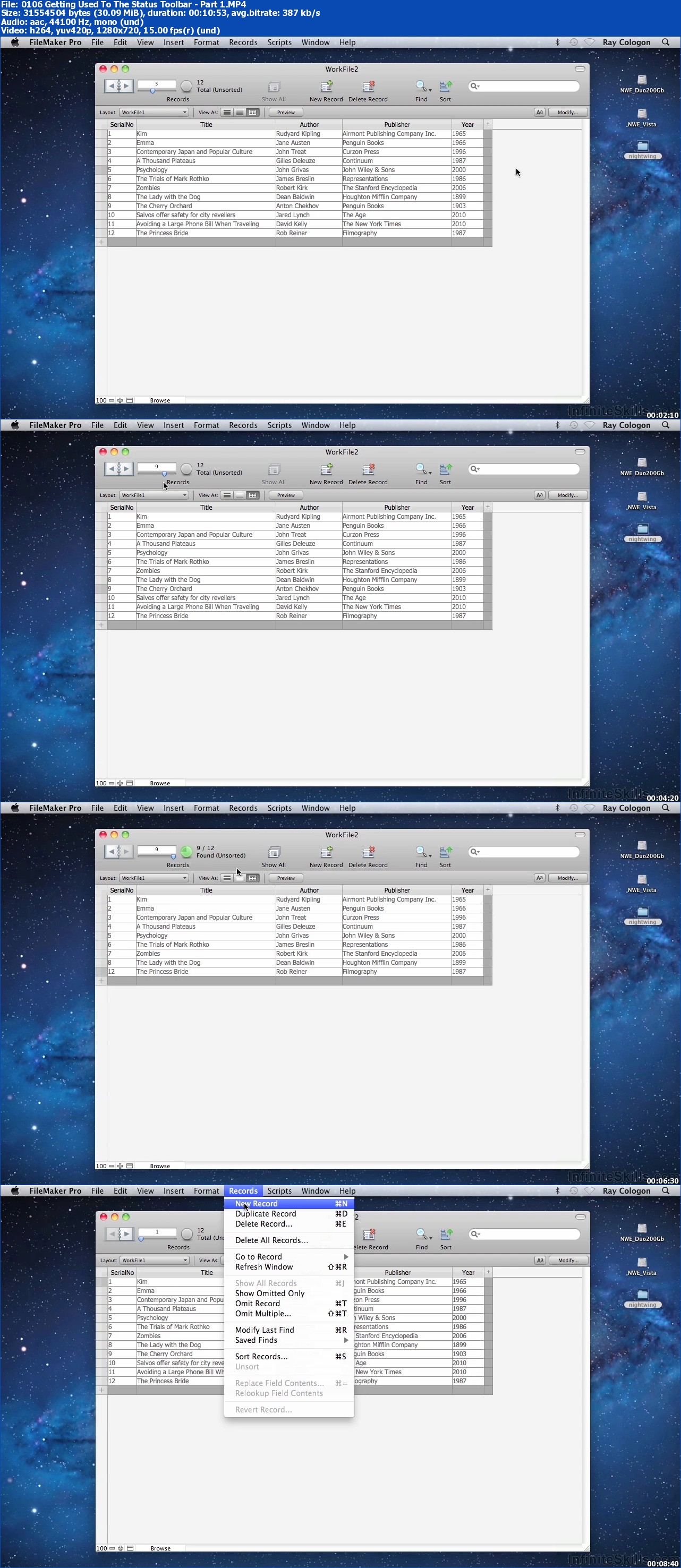This screenshot has width=681, height=1568.
Task: Click the Bluetooth menu bar icon in the 00:06:30 frame
Action: 557,808
